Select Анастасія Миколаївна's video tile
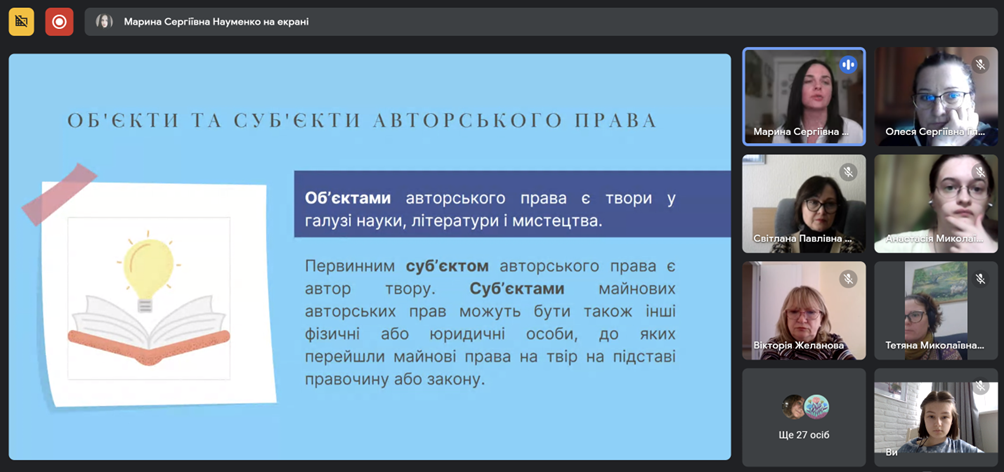This screenshot has height=472, width=1004. [x=936, y=204]
